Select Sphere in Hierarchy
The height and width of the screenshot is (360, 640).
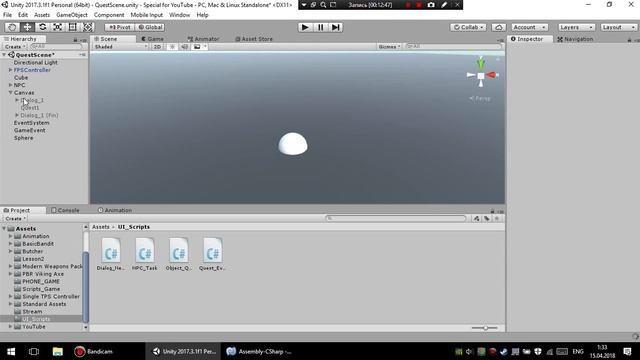click(24, 138)
